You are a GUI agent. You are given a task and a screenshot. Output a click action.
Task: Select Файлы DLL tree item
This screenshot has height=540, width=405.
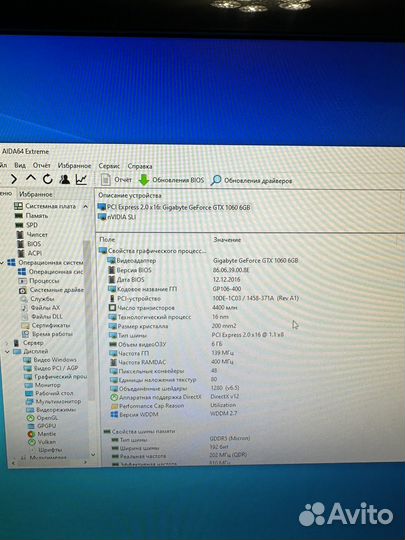point(42,316)
